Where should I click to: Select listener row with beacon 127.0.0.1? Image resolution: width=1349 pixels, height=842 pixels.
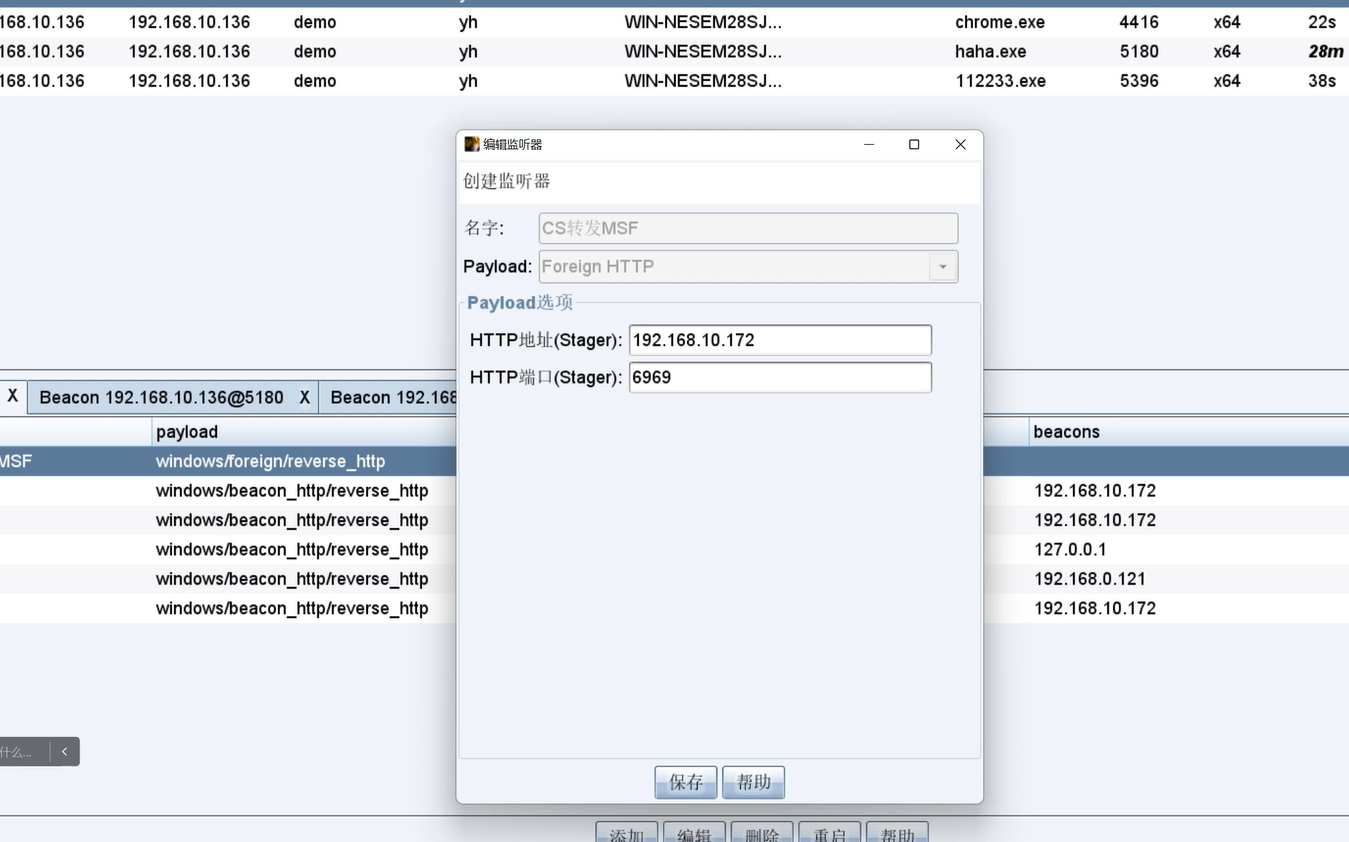[x=1070, y=549]
